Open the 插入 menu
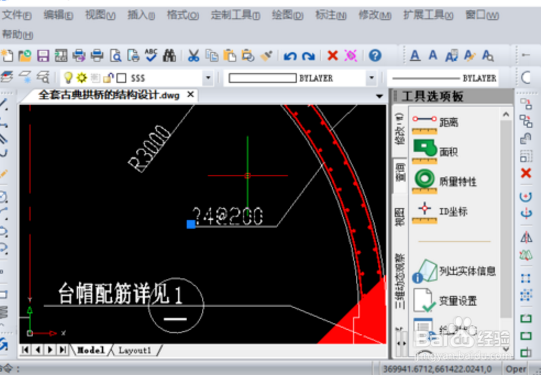This screenshot has width=542, height=375. [141, 15]
